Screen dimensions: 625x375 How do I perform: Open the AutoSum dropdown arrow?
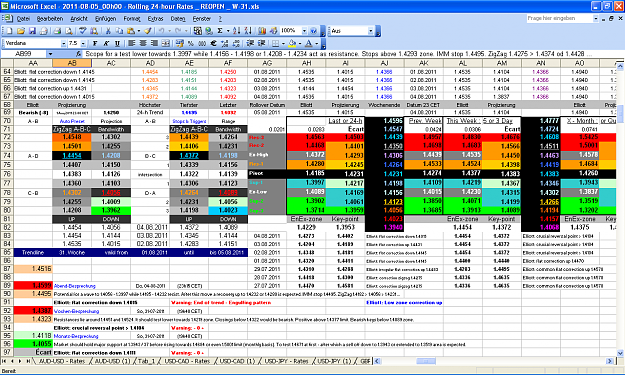coord(228,31)
